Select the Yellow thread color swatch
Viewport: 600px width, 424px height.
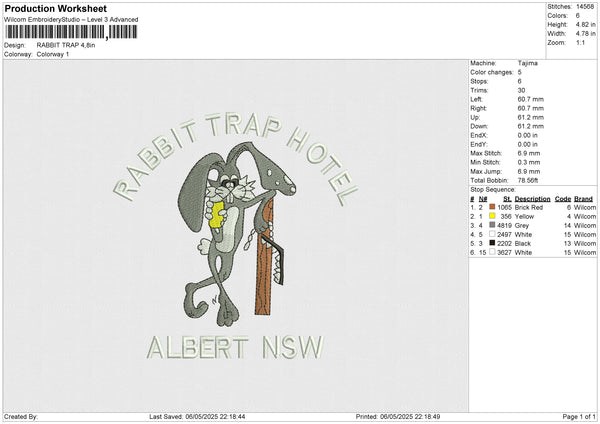(492, 215)
